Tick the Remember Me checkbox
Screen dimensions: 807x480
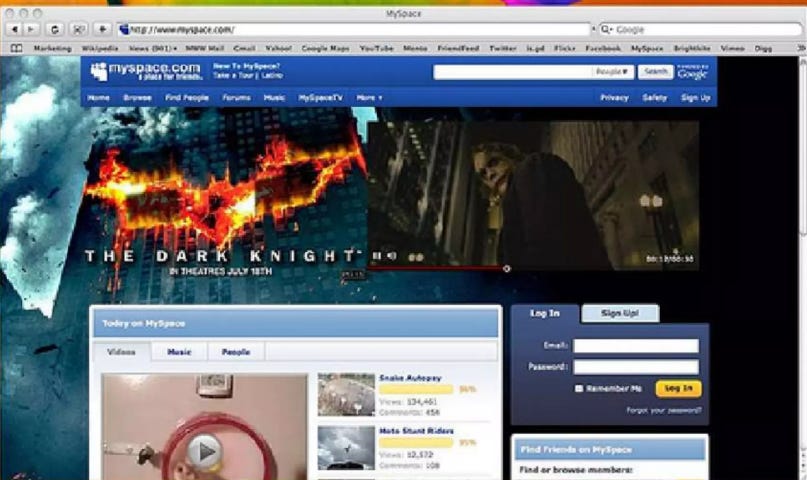[x=579, y=388]
